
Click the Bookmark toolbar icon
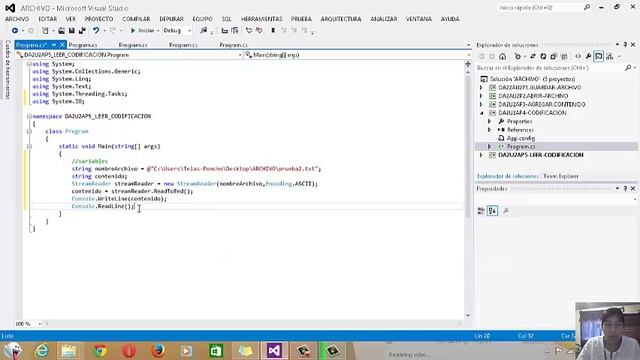(x=273, y=31)
